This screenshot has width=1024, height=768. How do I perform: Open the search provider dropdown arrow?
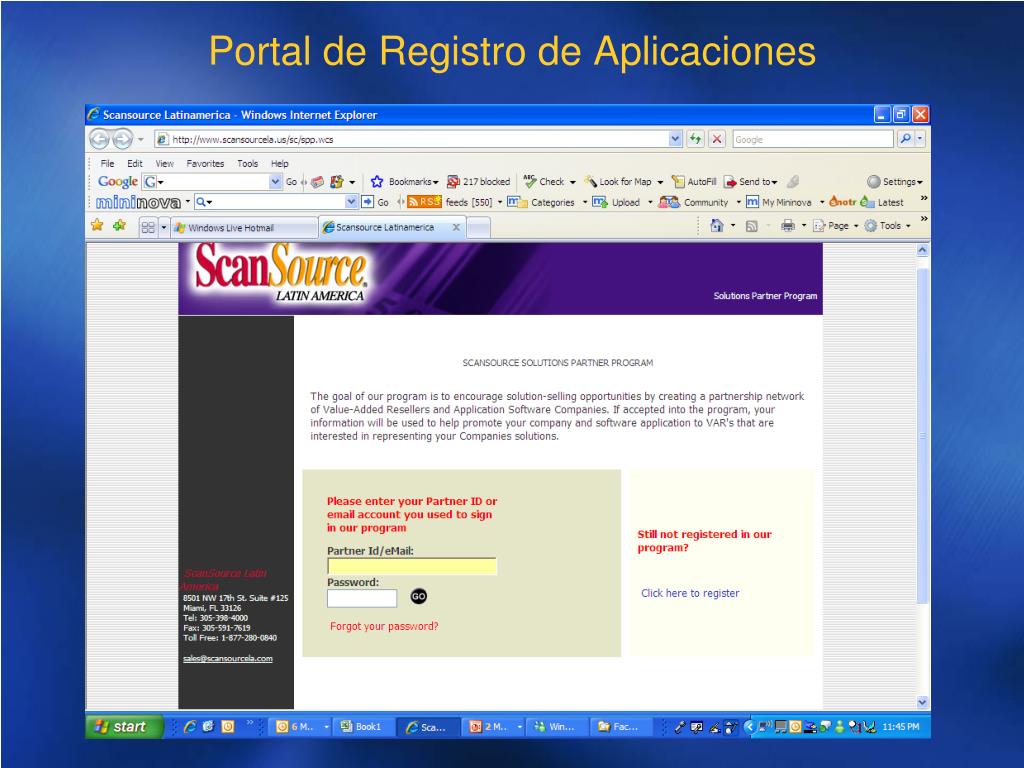[x=920, y=139]
